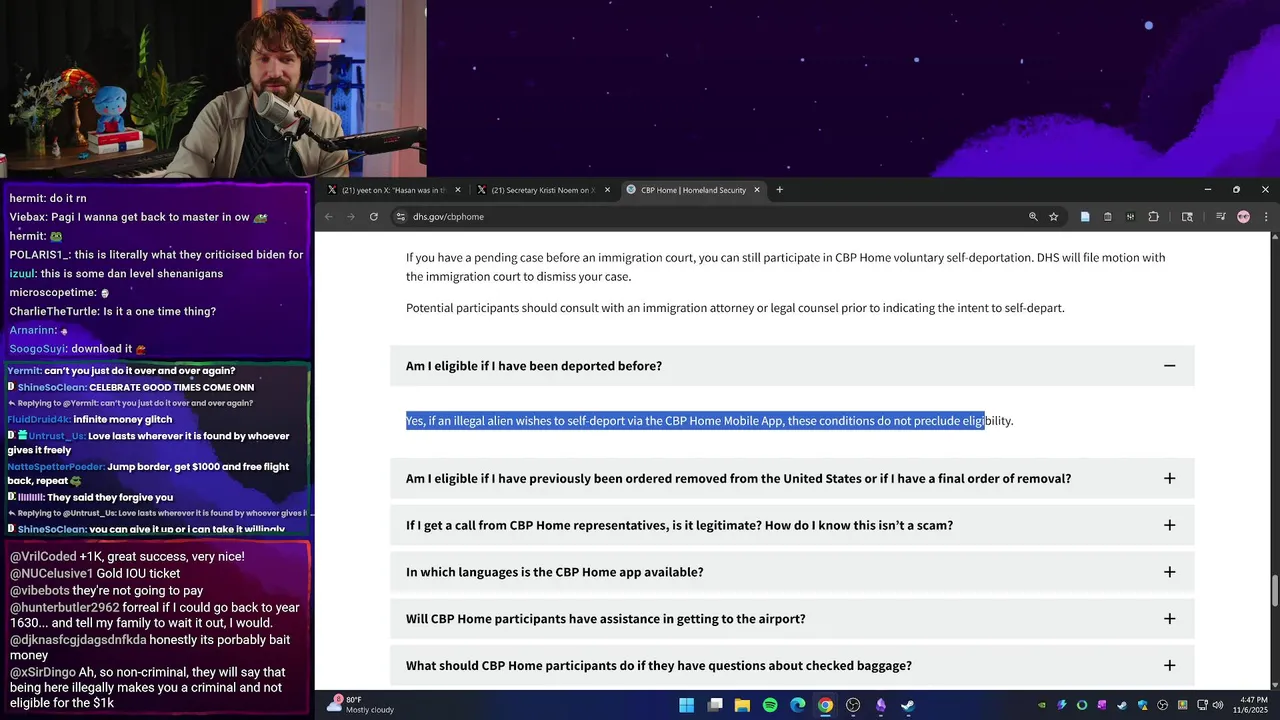Click chat mention '@VrilCoded'
The image size is (1280, 720).
tap(43, 556)
